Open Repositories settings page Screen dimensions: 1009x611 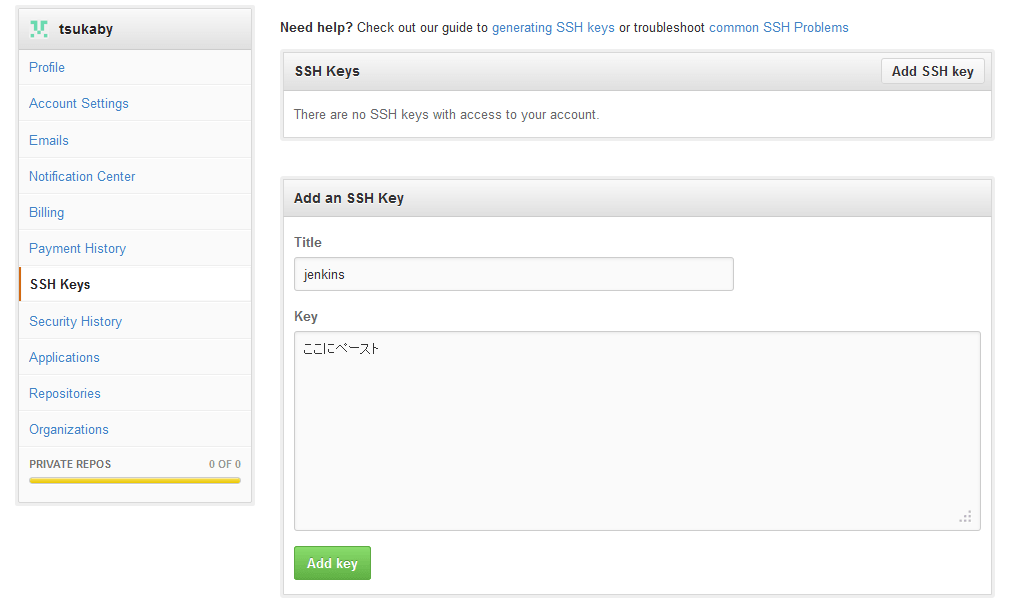pos(65,393)
